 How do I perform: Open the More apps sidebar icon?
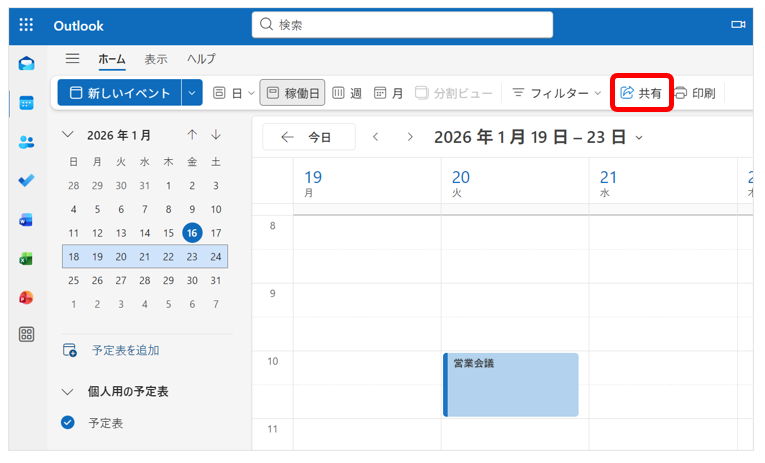[x=26, y=335]
